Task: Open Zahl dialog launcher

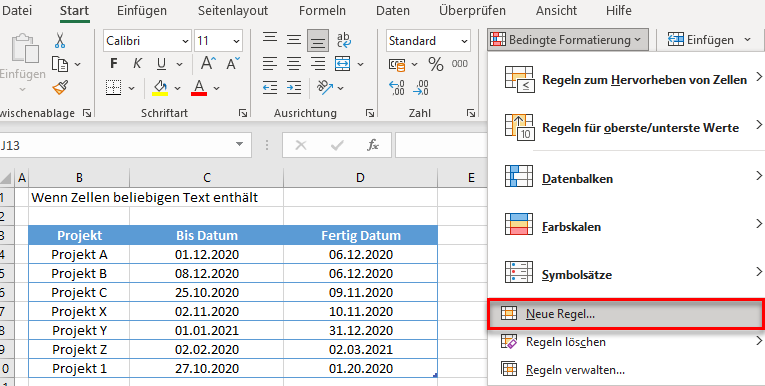Action: tap(471, 113)
